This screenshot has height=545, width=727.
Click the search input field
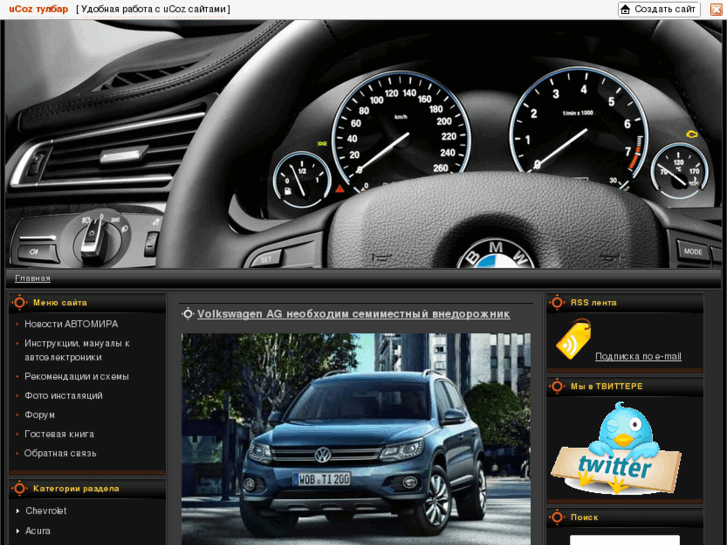pyautogui.click(x=625, y=540)
